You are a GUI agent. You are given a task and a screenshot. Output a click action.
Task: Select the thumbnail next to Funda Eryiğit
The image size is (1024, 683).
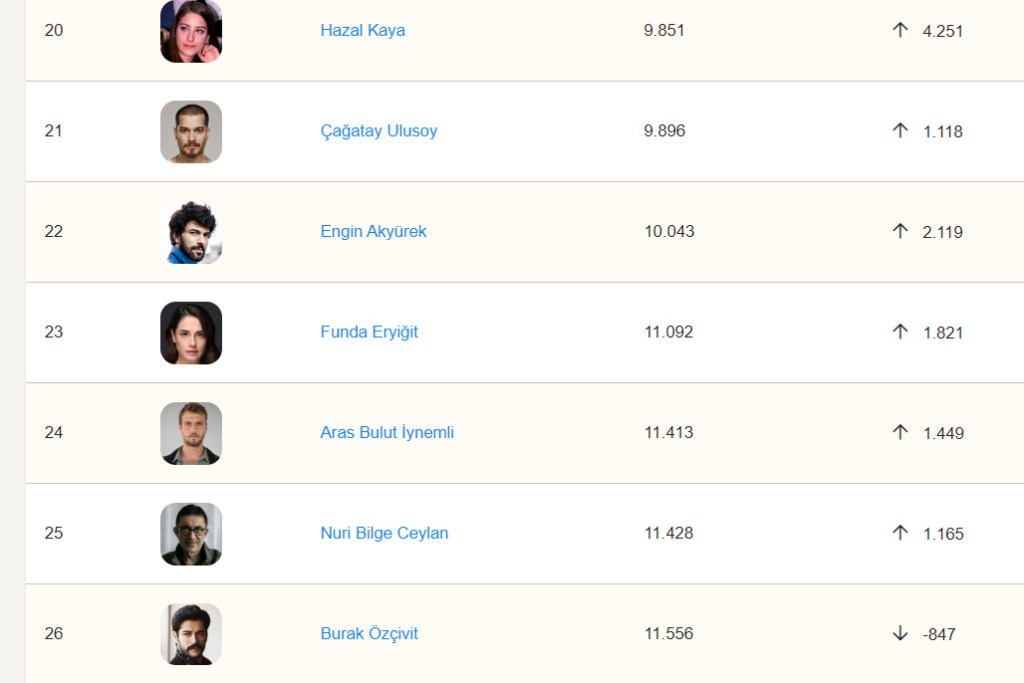(191, 332)
